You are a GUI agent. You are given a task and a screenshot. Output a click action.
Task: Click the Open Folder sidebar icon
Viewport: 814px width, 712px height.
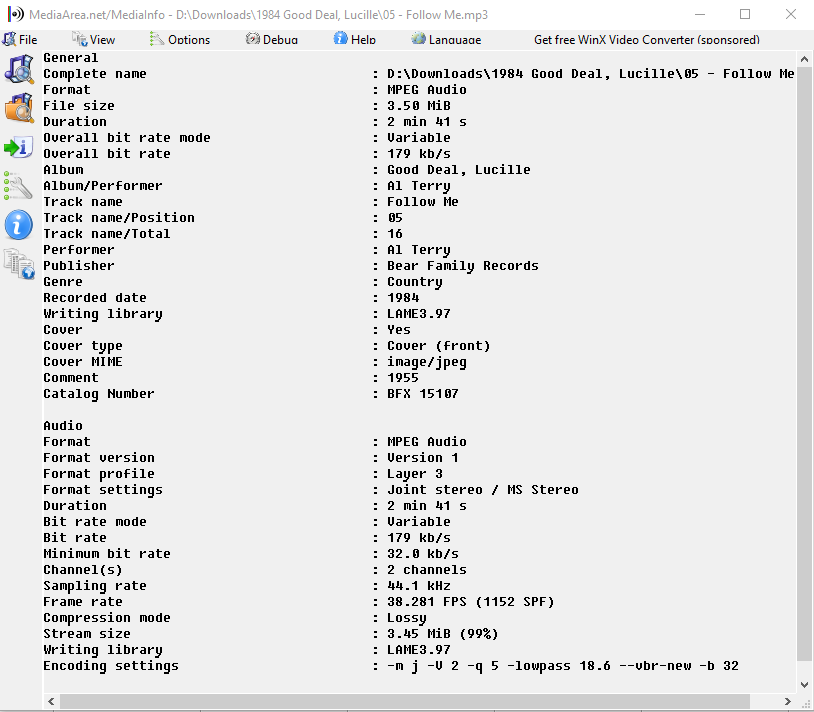(19, 108)
